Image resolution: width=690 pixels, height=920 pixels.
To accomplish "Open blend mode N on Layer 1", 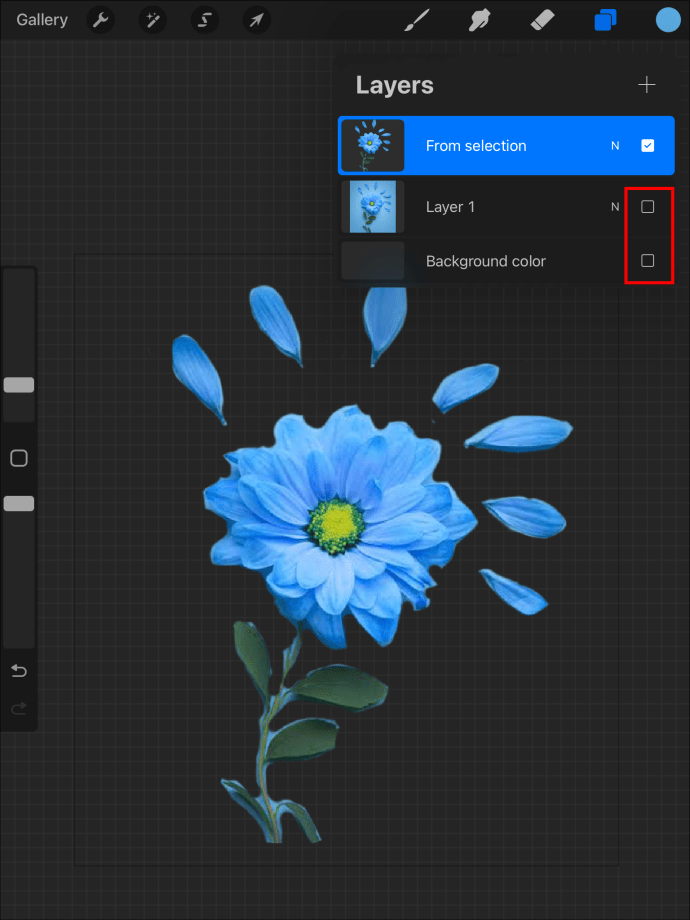I will point(615,207).
